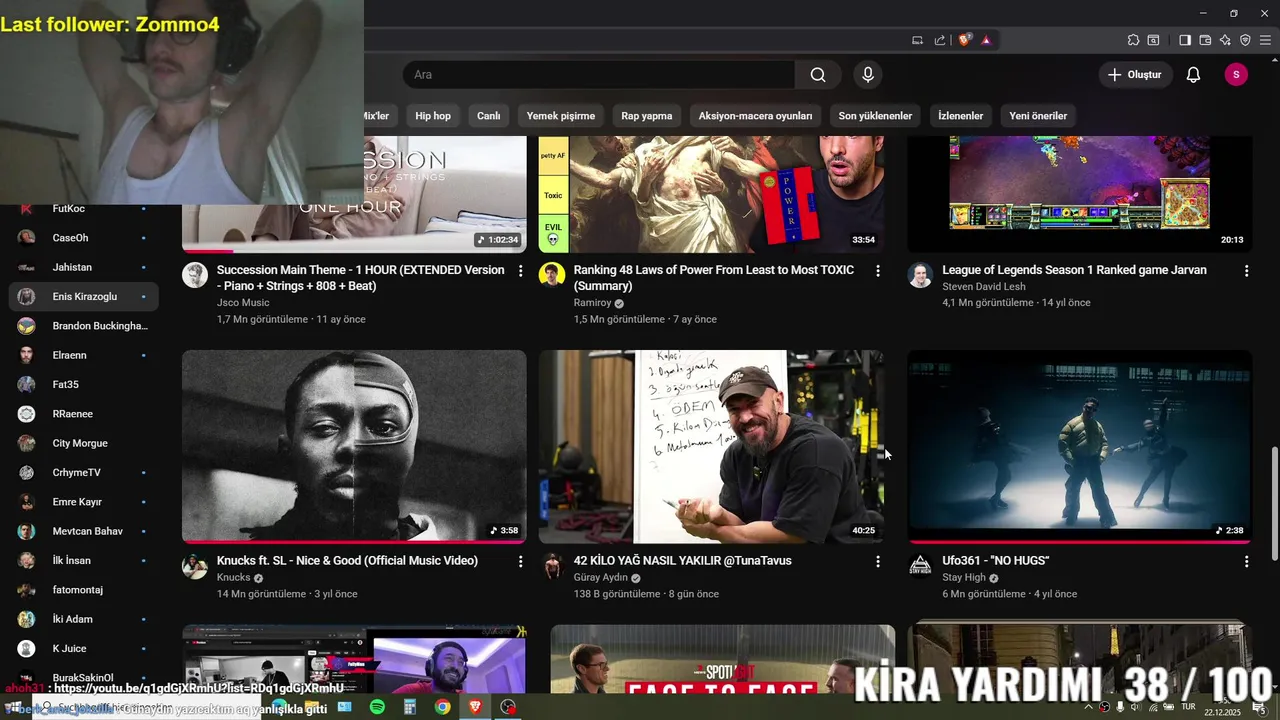Open Calculator from the taskbar
Viewport: 1280px width, 720px height.
click(x=409, y=707)
